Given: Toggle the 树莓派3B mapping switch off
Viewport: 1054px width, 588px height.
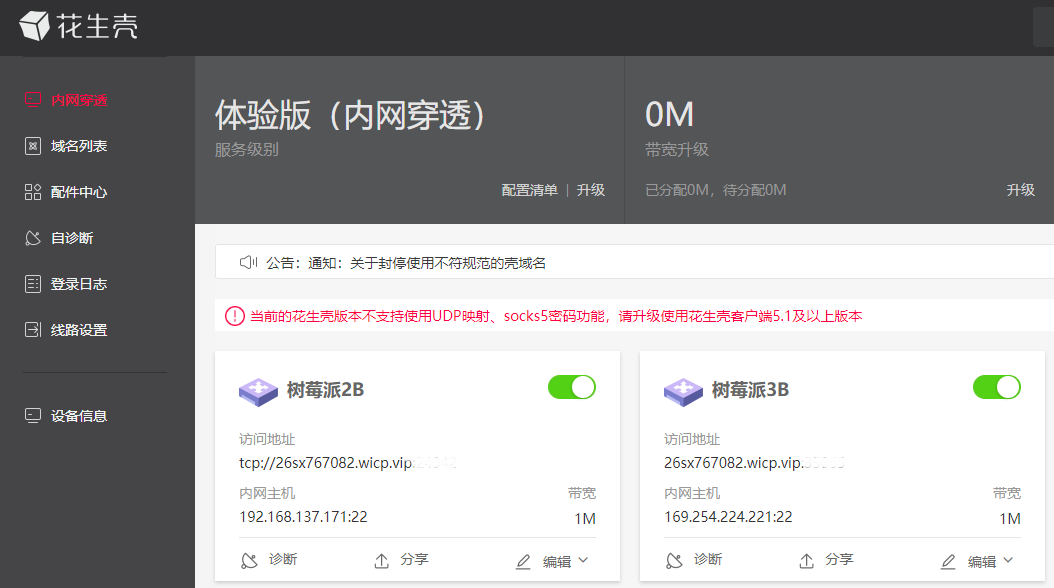Looking at the screenshot, I should [x=997, y=388].
